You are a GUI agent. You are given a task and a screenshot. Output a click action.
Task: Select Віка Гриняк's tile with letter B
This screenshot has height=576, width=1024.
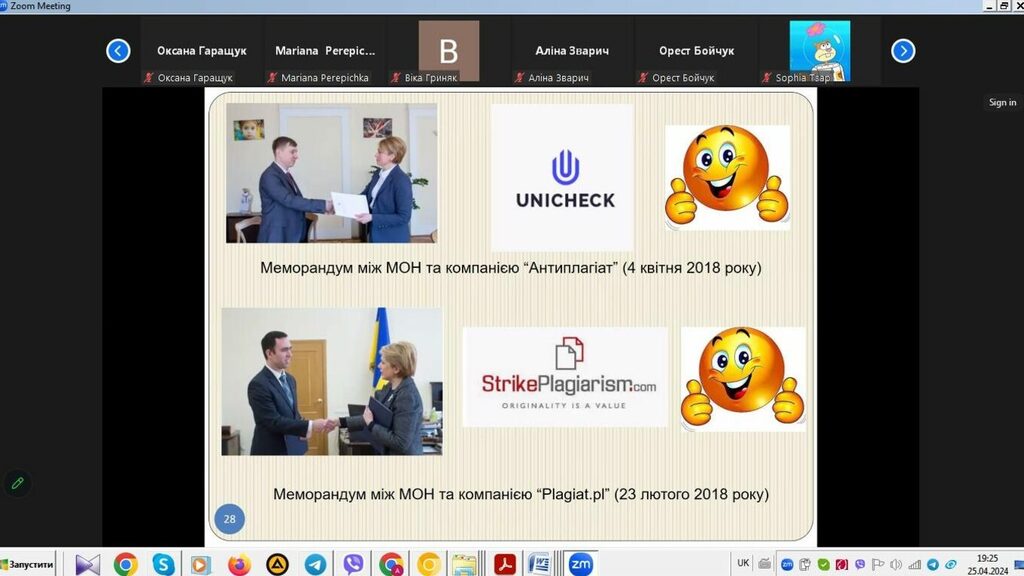pos(448,51)
